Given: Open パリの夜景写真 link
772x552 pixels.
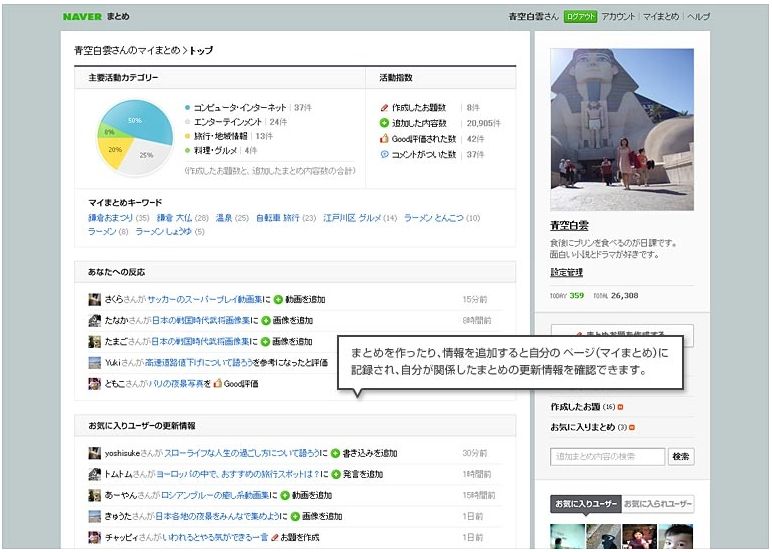Looking at the screenshot, I should pyautogui.click(x=176, y=384).
